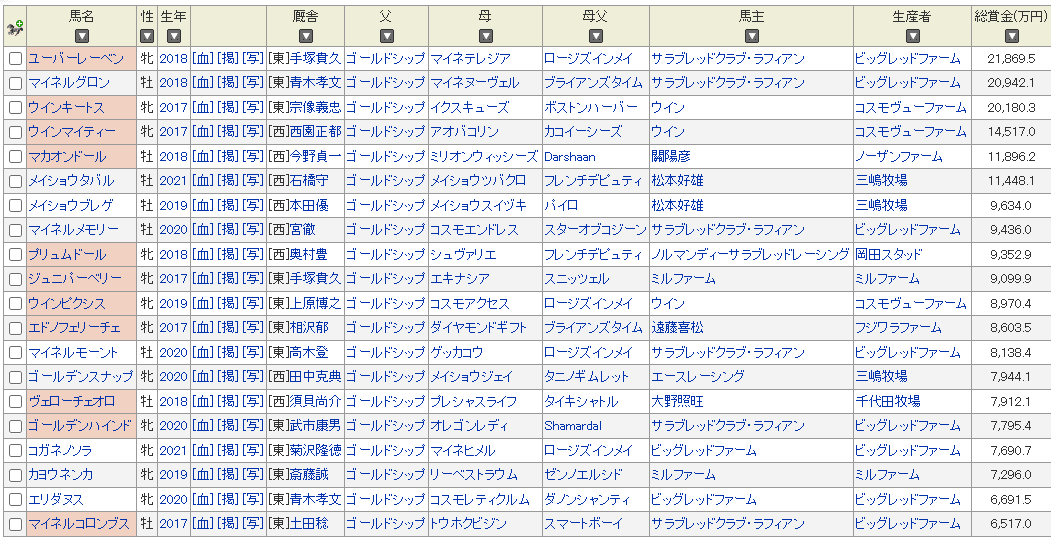Open birth year 2019 for ウインピクシス

coord(174,304)
